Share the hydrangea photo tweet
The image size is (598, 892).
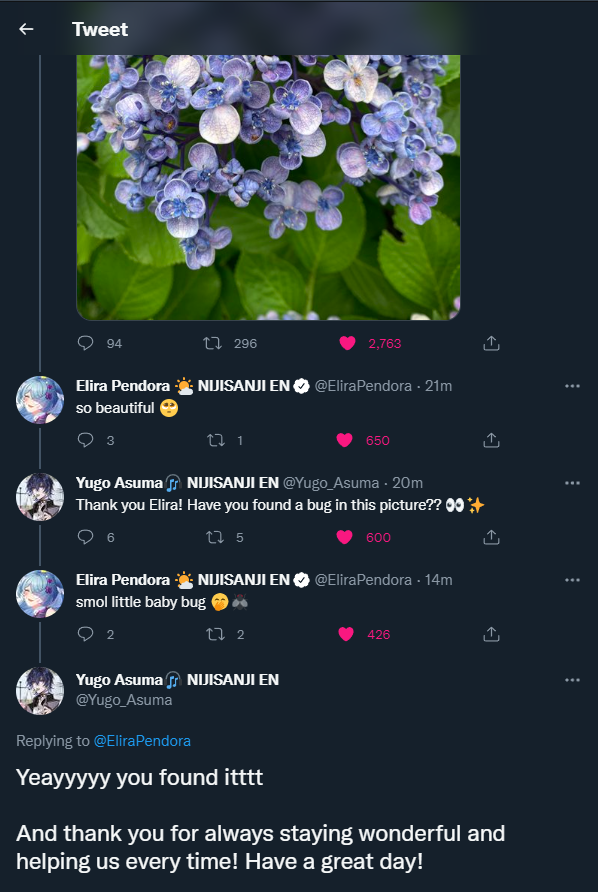coord(491,343)
